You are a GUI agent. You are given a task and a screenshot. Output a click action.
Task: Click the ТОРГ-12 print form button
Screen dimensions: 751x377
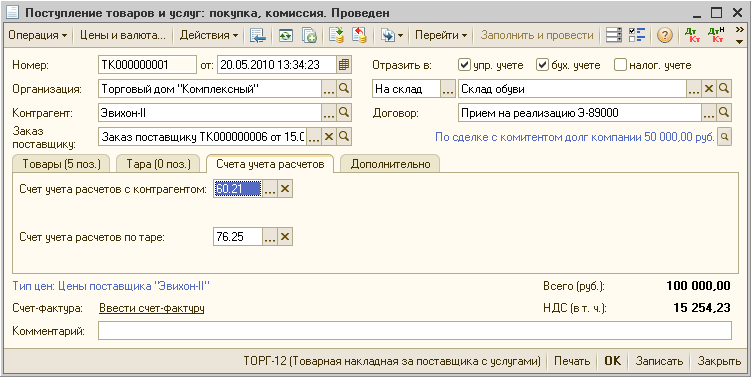point(392,361)
